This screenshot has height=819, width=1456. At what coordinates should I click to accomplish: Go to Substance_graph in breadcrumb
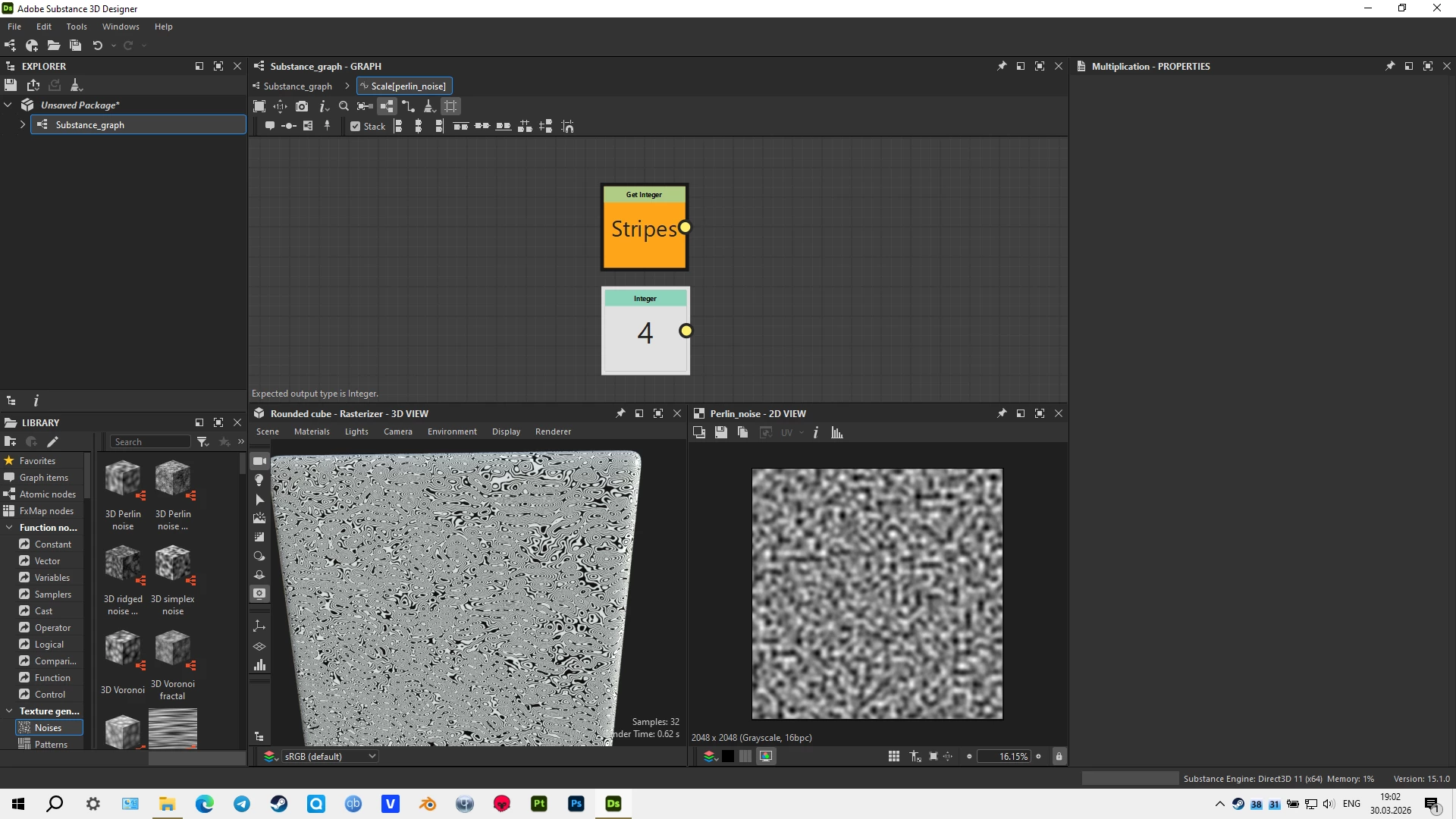[x=297, y=86]
